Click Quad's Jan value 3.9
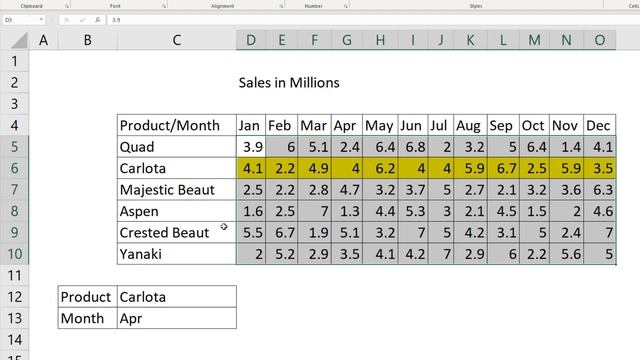This screenshot has height=360, width=640. [251, 147]
